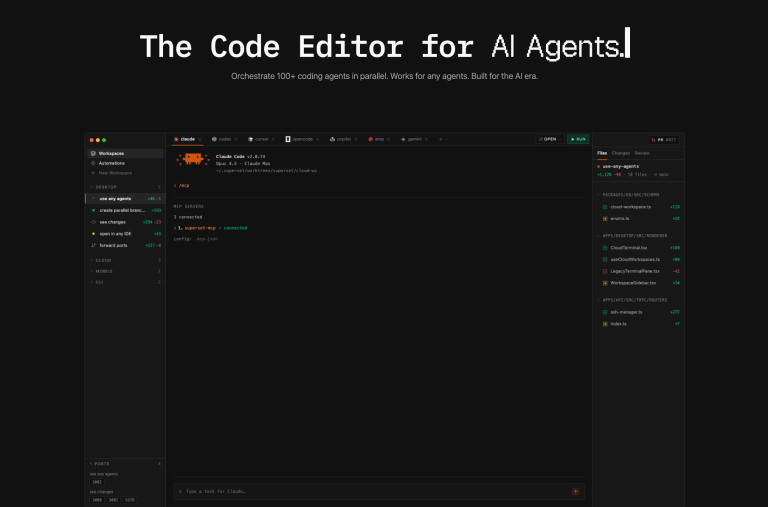Add a new agent tab with plus icon
The height and width of the screenshot is (507, 768).
(x=440, y=140)
